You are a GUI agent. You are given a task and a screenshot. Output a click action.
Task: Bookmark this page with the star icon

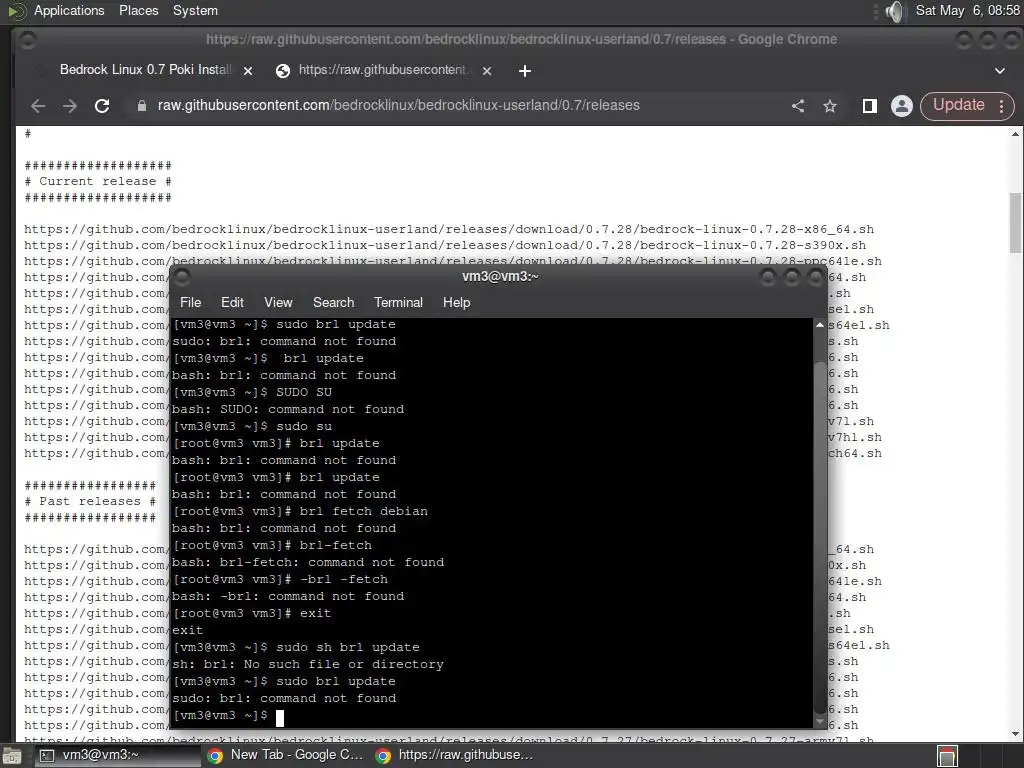pos(830,106)
